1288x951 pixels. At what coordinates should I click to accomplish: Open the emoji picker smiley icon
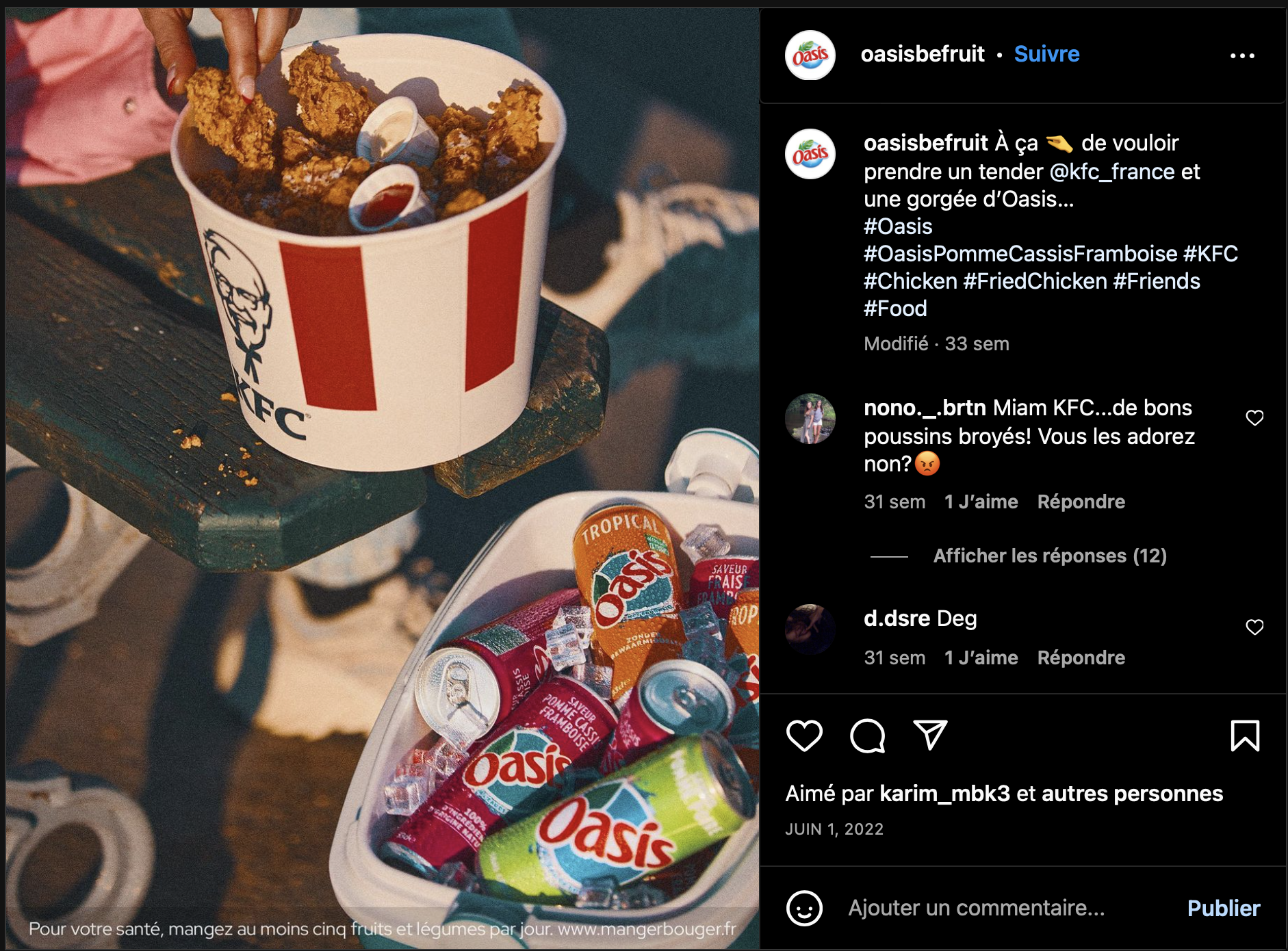[x=805, y=909]
